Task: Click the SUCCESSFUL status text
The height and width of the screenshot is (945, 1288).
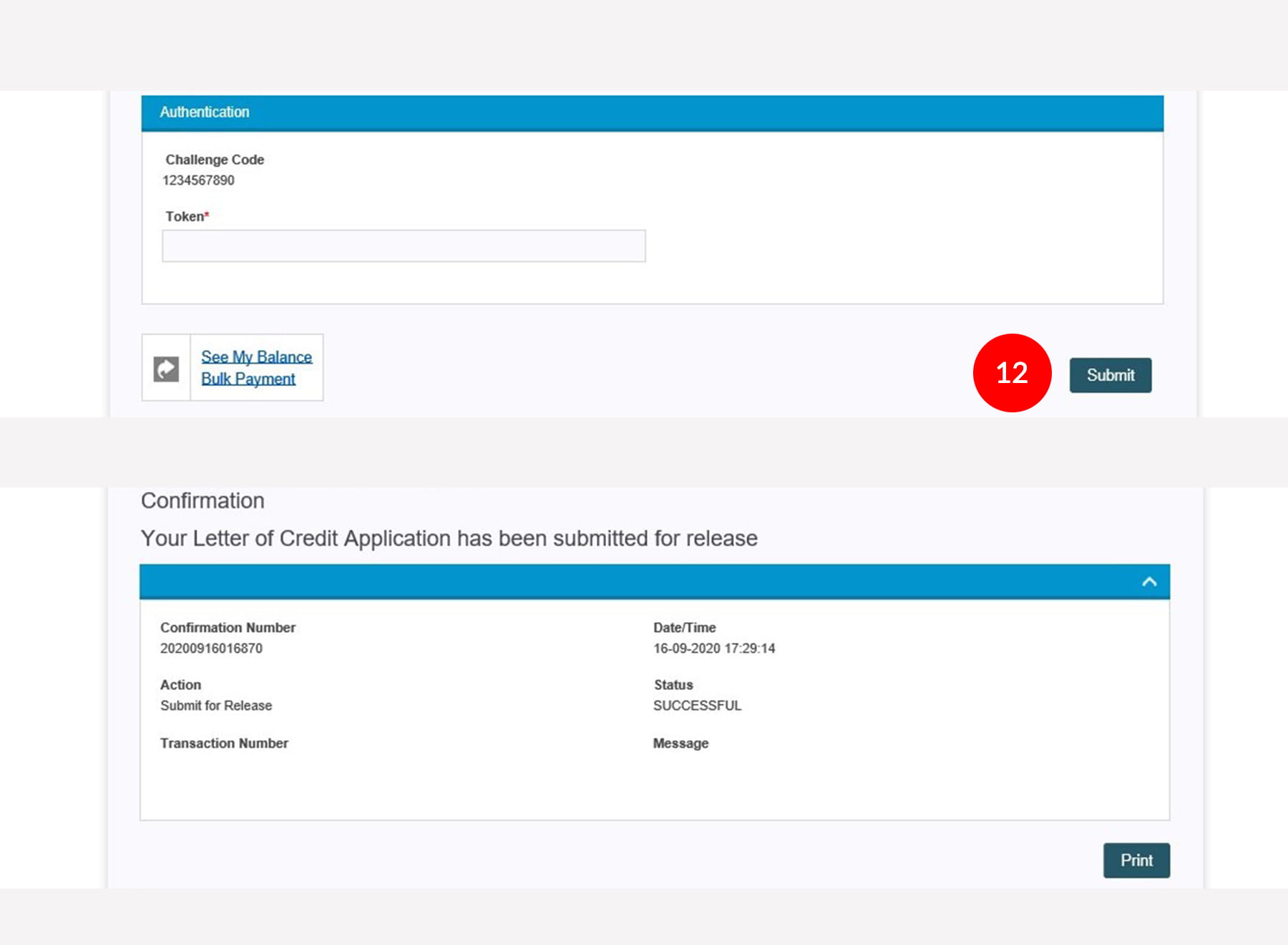Action: [x=697, y=706]
